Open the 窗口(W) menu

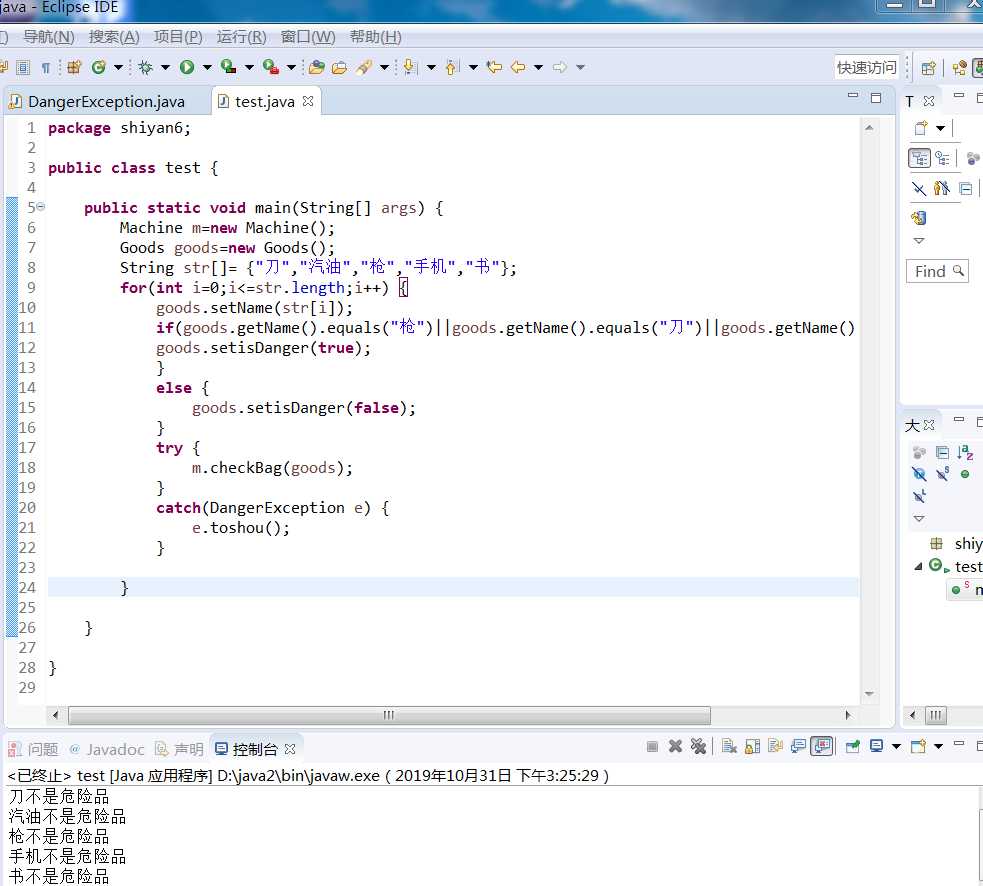pyautogui.click(x=308, y=37)
